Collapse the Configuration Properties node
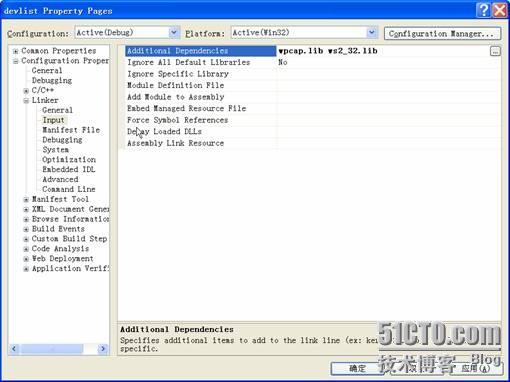Viewport: 510px width, 382px height. [15, 61]
